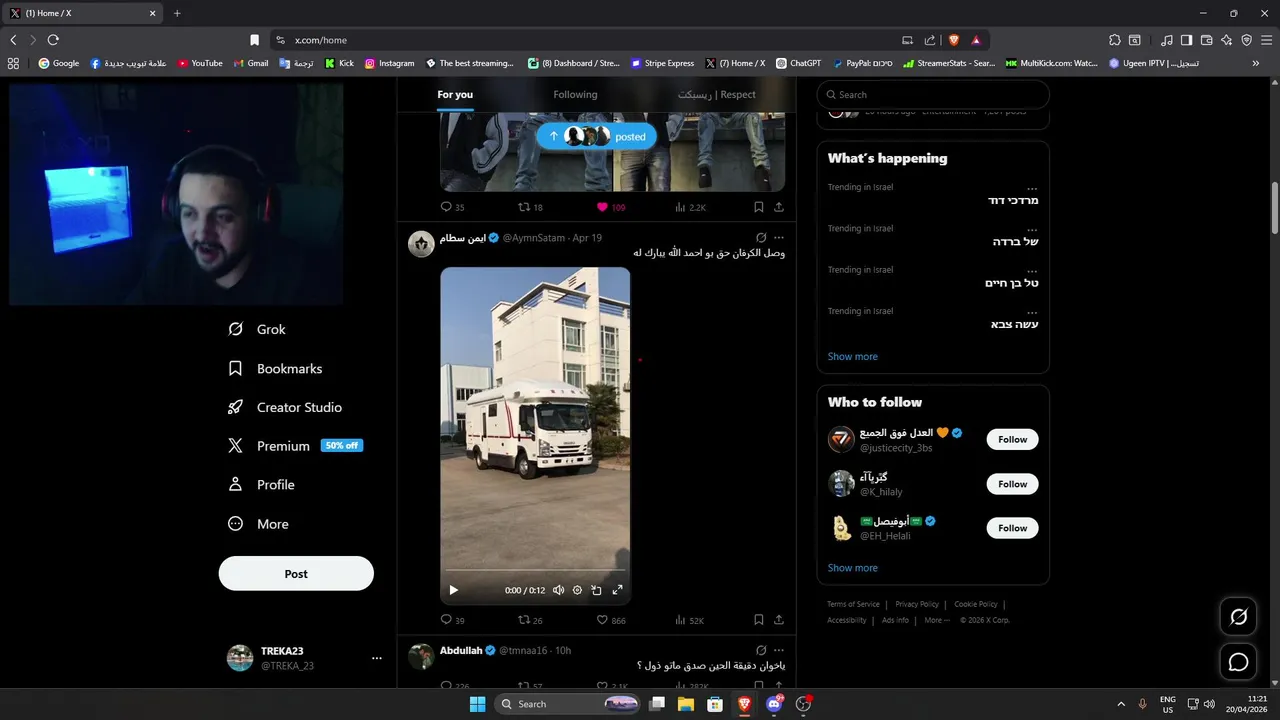Click the Post button
This screenshot has height=720, width=1280.
coord(296,574)
